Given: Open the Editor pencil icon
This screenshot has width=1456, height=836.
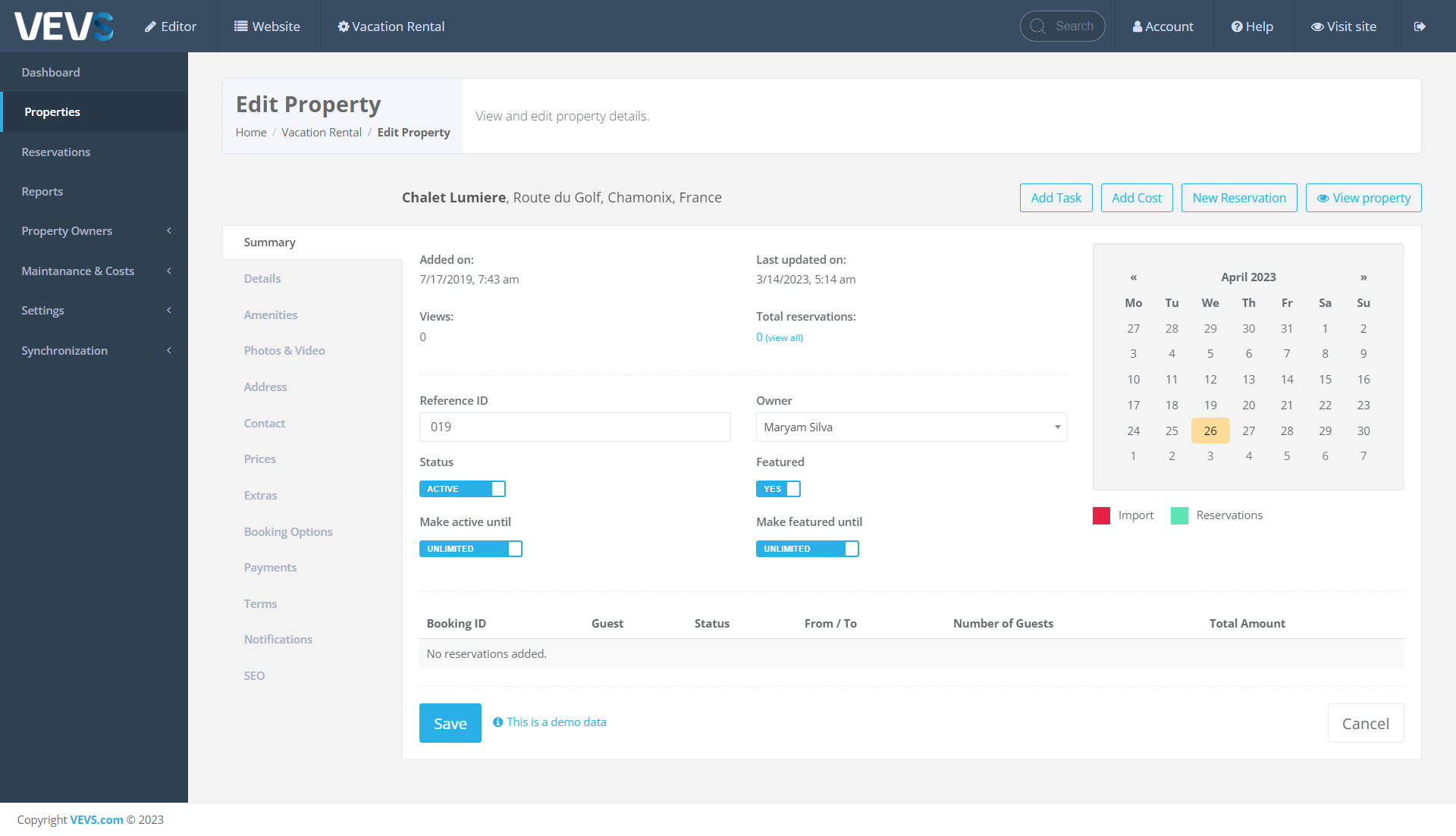Looking at the screenshot, I should point(151,27).
